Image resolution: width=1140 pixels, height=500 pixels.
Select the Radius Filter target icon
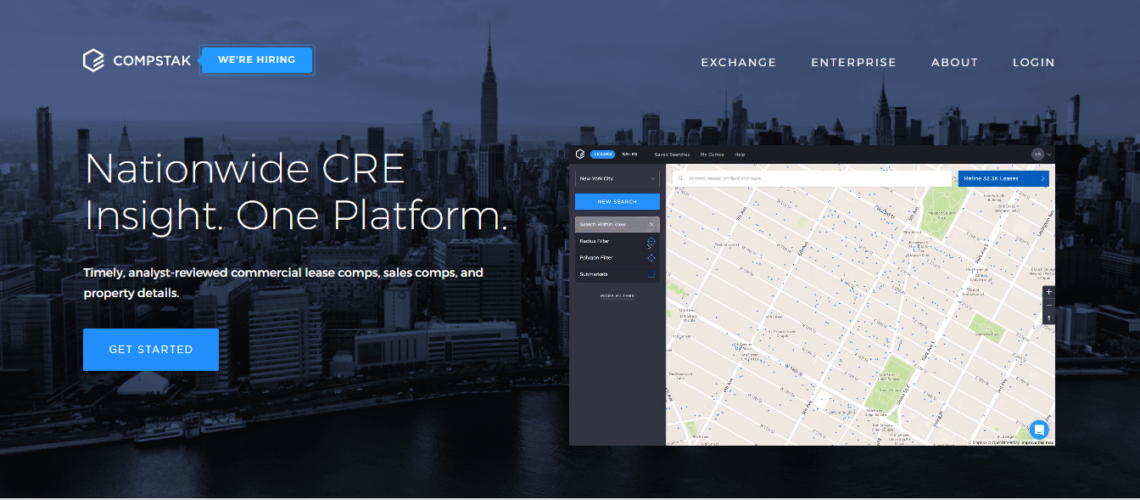pos(651,241)
